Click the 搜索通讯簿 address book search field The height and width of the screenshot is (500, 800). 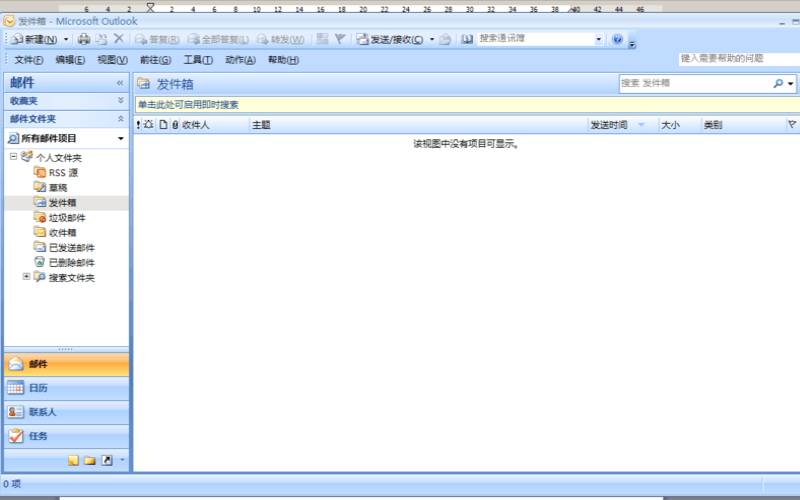click(x=536, y=39)
